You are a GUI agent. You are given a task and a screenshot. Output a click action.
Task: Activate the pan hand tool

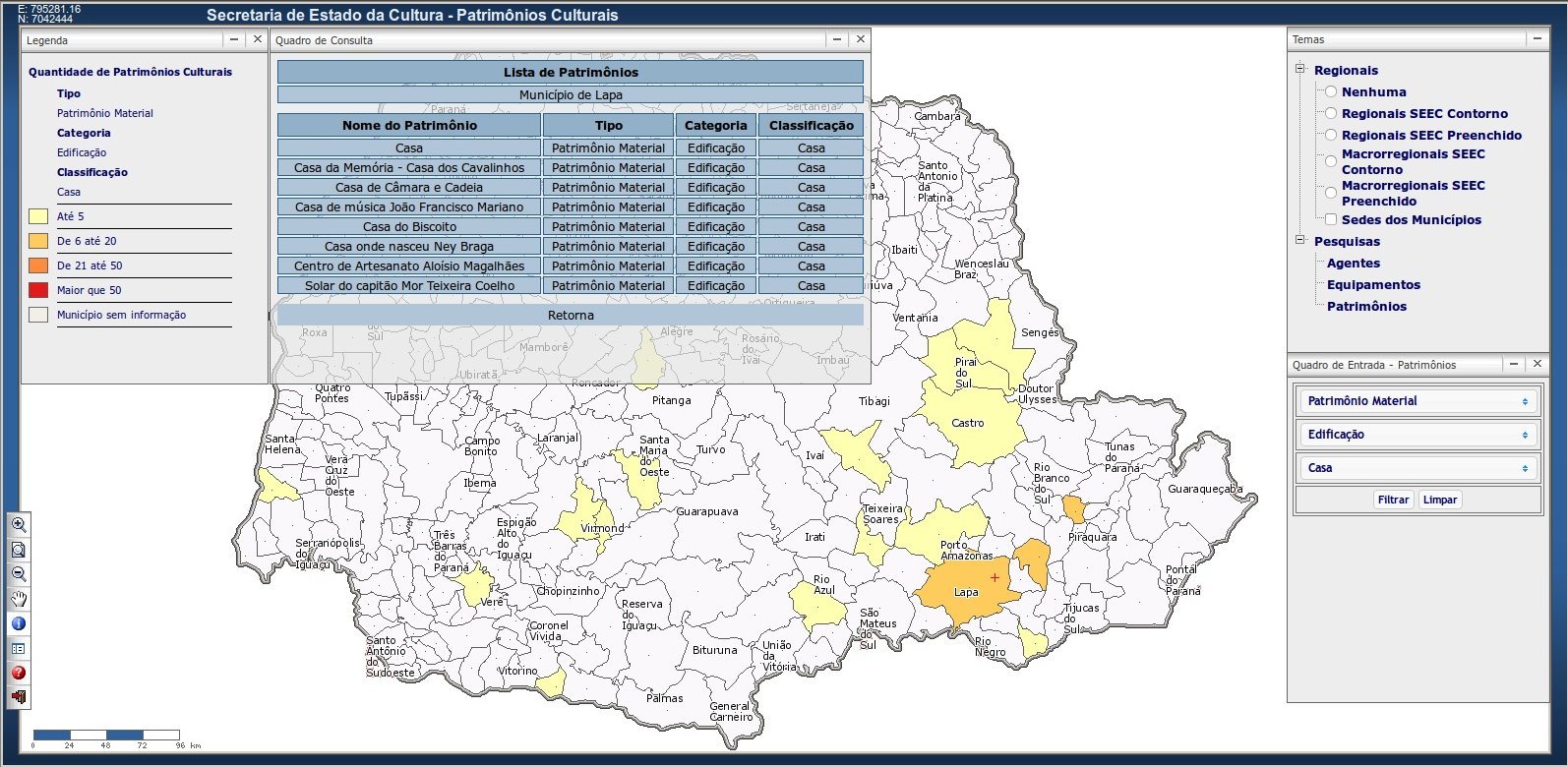[x=18, y=599]
